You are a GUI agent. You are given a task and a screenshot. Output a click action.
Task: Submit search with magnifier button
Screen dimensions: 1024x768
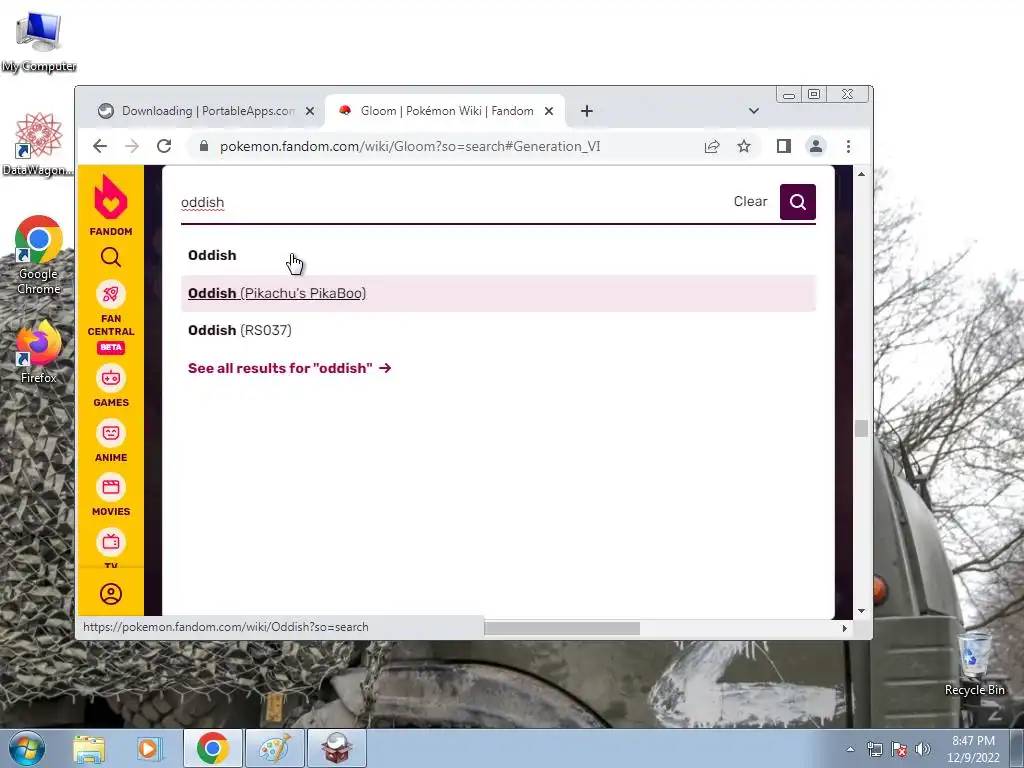[x=797, y=202]
